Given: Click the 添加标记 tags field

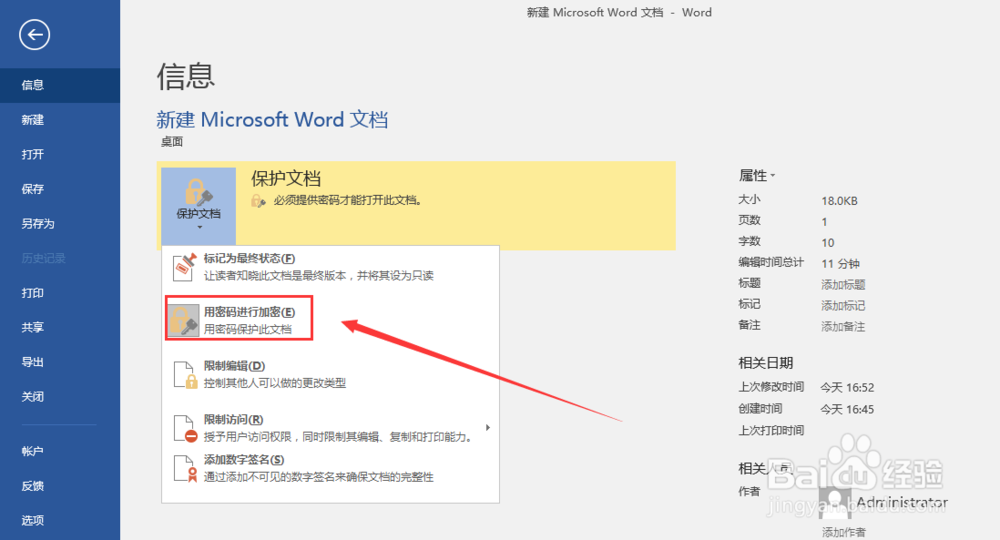Looking at the screenshot, I should coord(843,305).
